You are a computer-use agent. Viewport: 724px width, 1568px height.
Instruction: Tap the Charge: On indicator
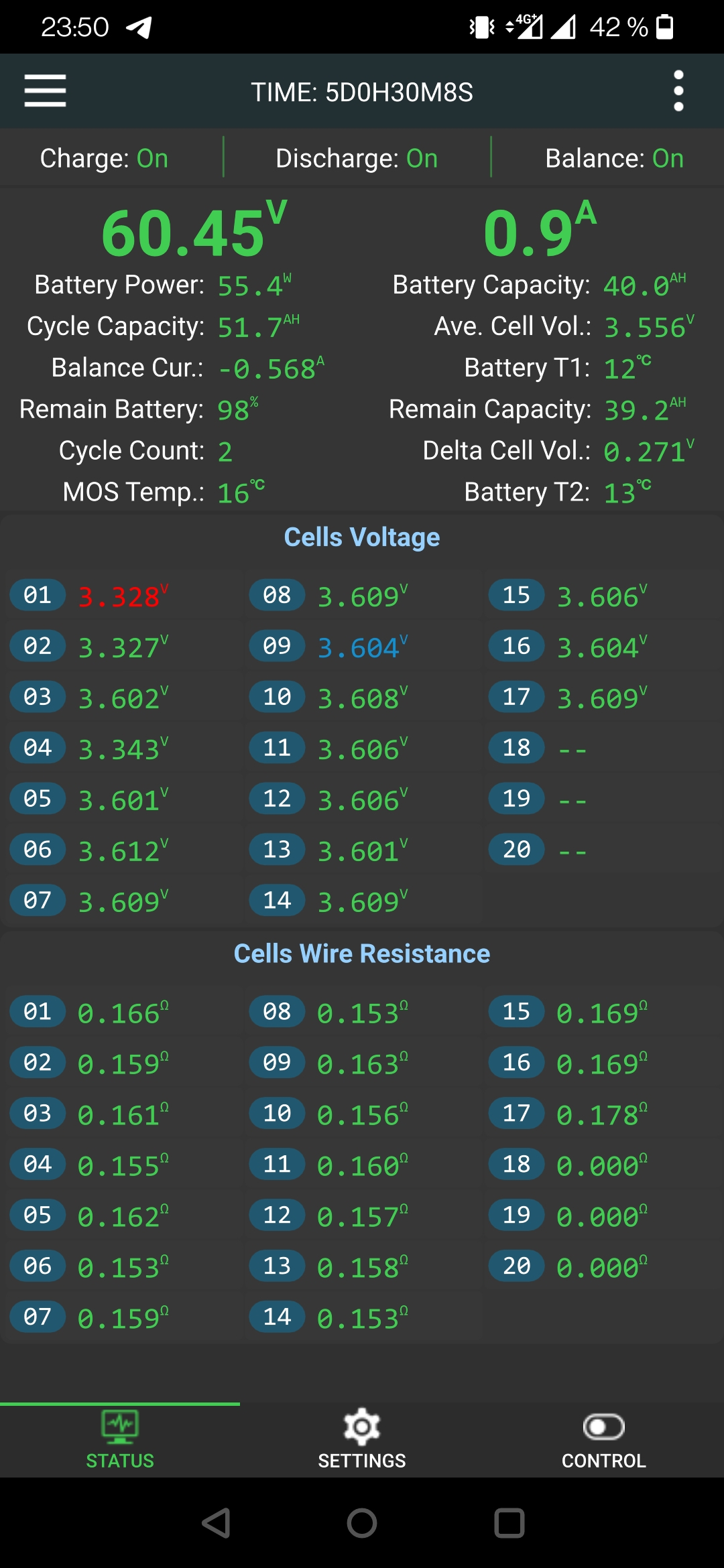click(x=104, y=159)
